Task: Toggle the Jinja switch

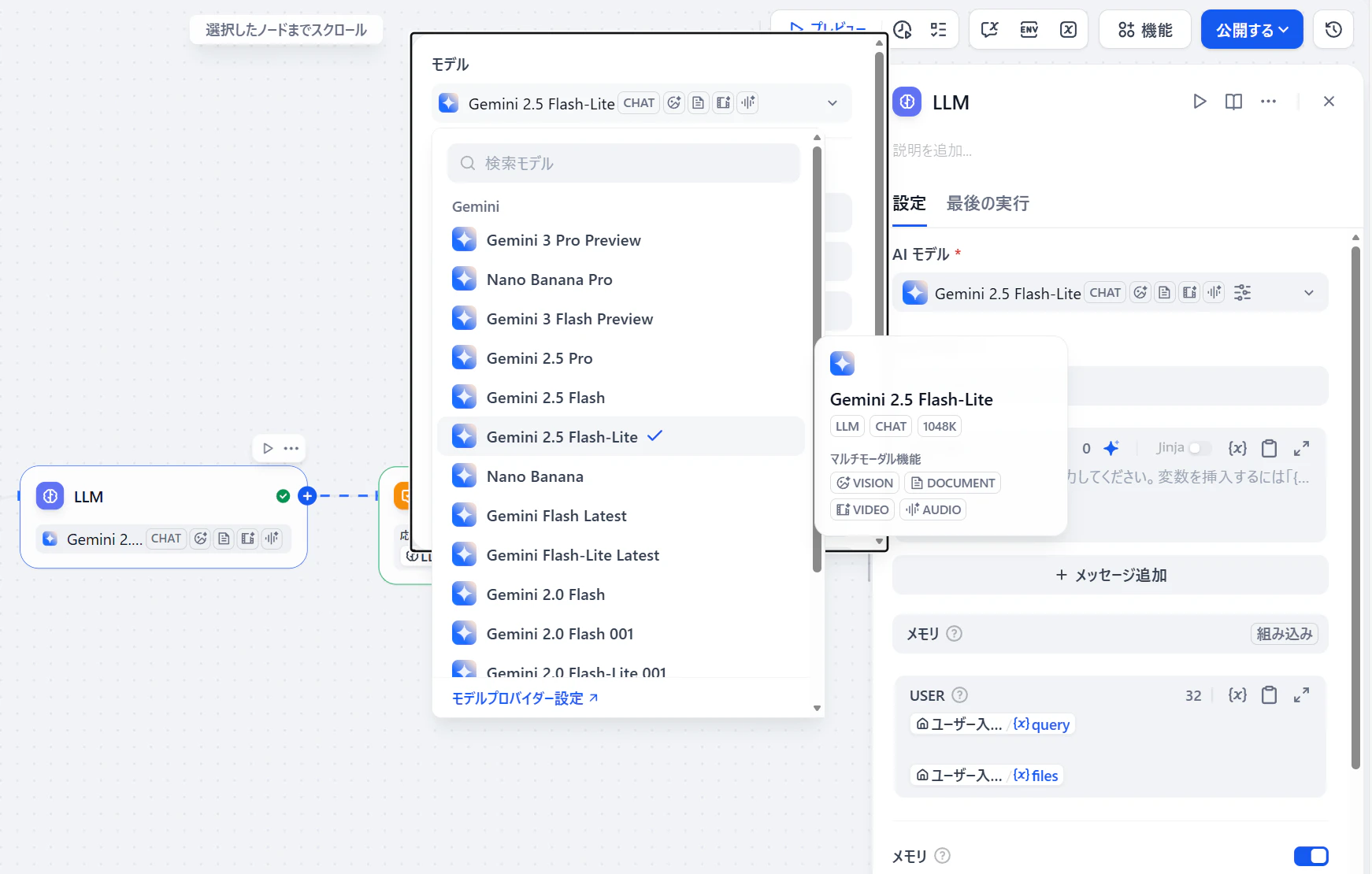Action: coord(1200,448)
